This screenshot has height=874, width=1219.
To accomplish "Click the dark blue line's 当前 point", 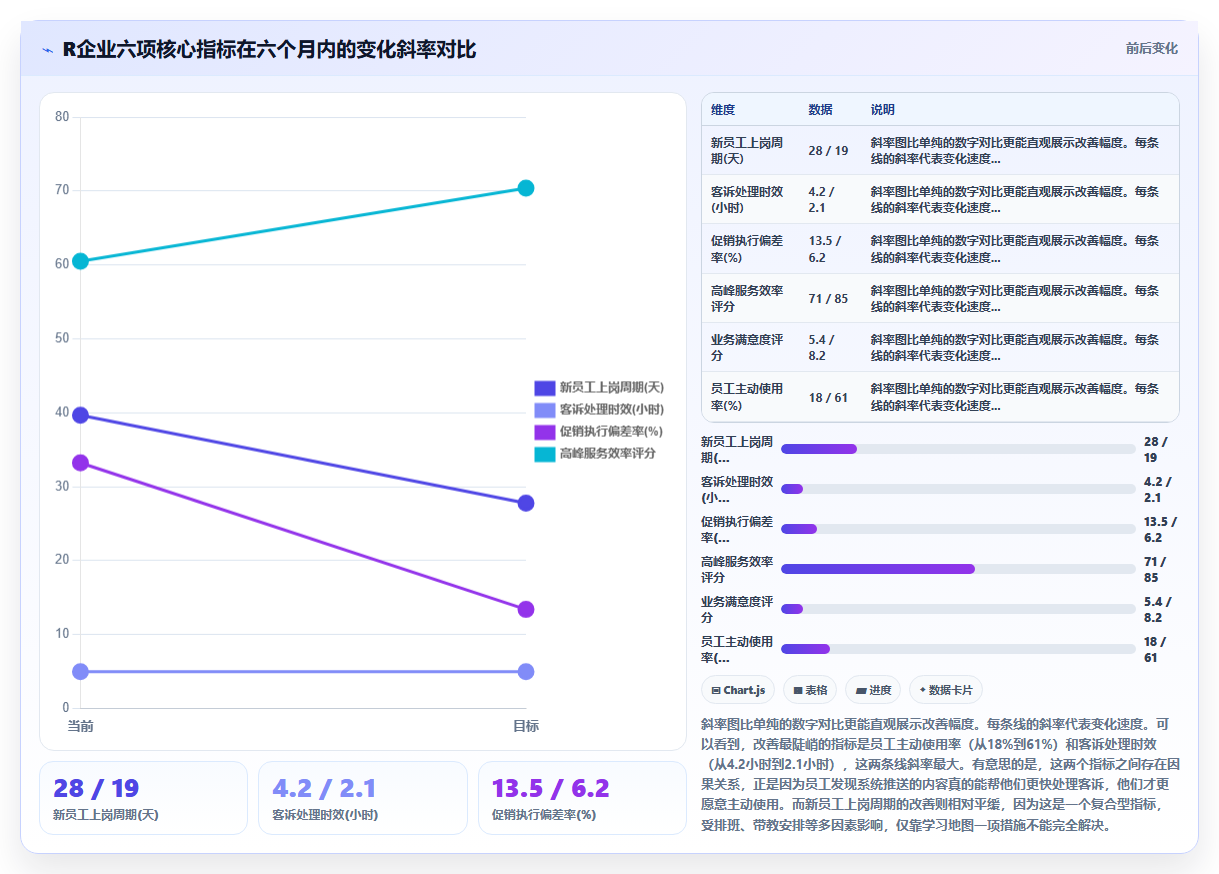I will 81,415.
